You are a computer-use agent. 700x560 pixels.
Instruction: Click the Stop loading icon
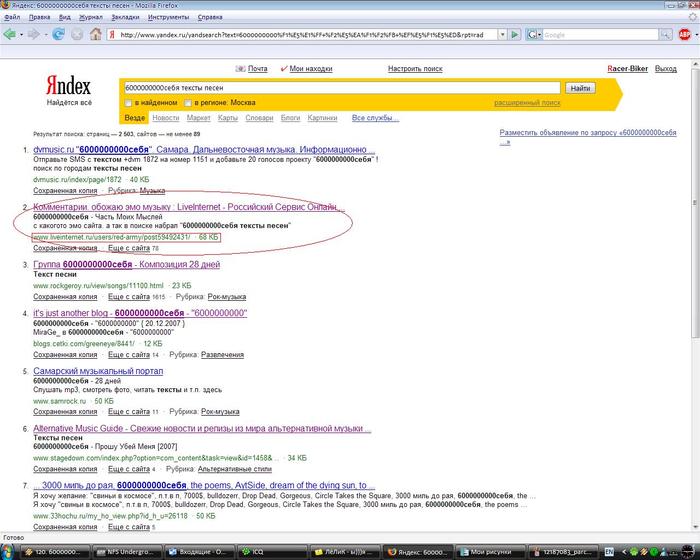click(x=77, y=34)
